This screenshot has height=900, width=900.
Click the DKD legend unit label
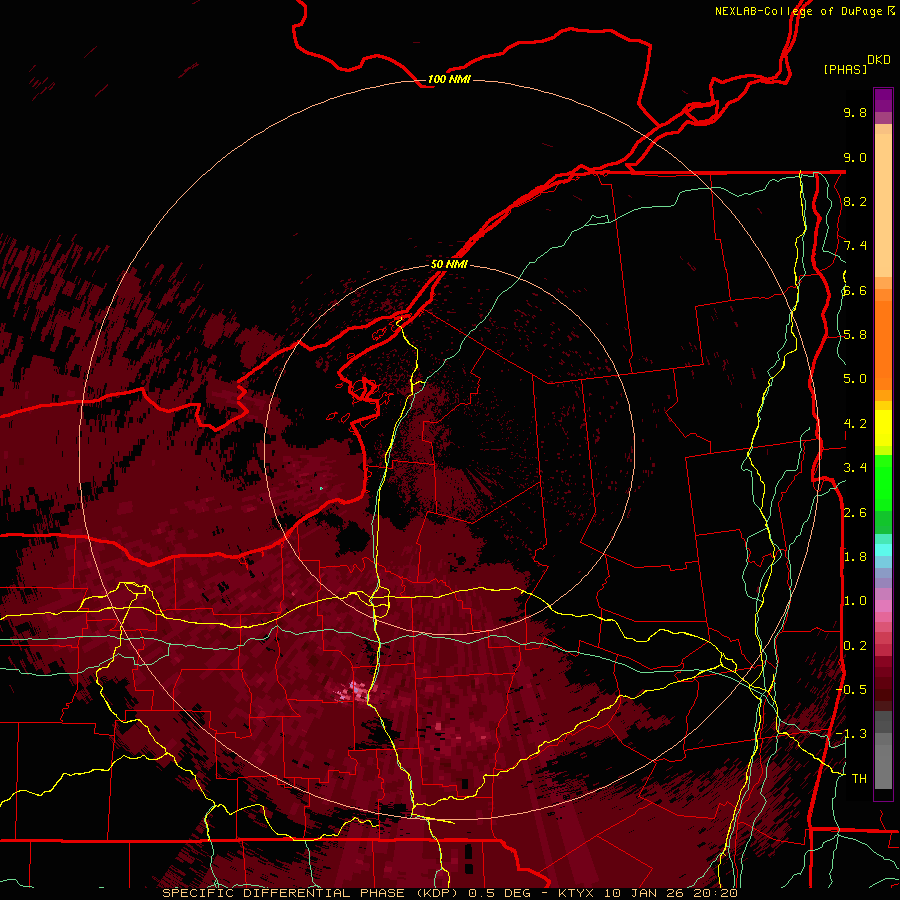coord(879,60)
